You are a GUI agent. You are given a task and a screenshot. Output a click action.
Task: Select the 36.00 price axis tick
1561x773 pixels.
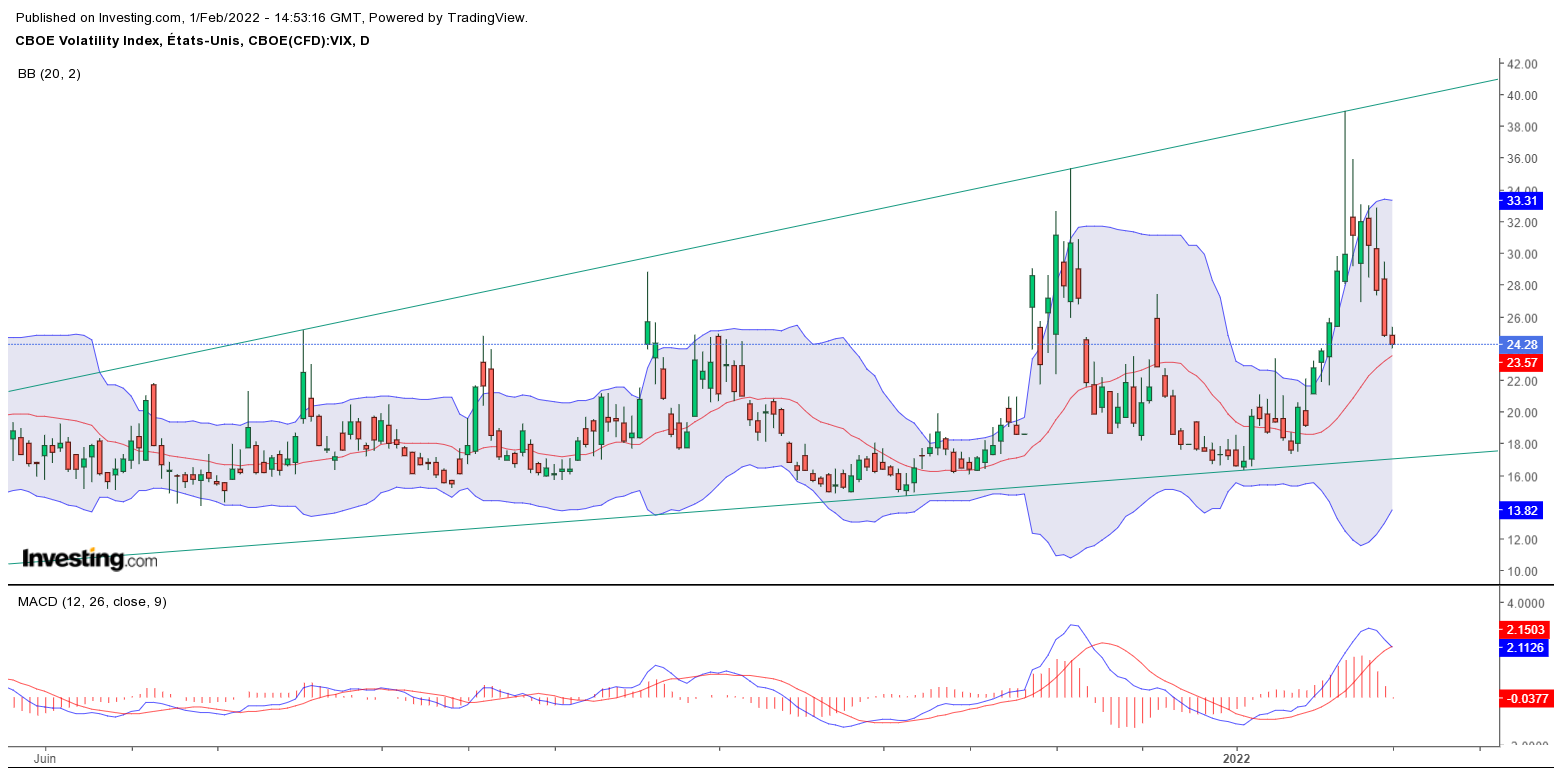pyautogui.click(x=1521, y=159)
